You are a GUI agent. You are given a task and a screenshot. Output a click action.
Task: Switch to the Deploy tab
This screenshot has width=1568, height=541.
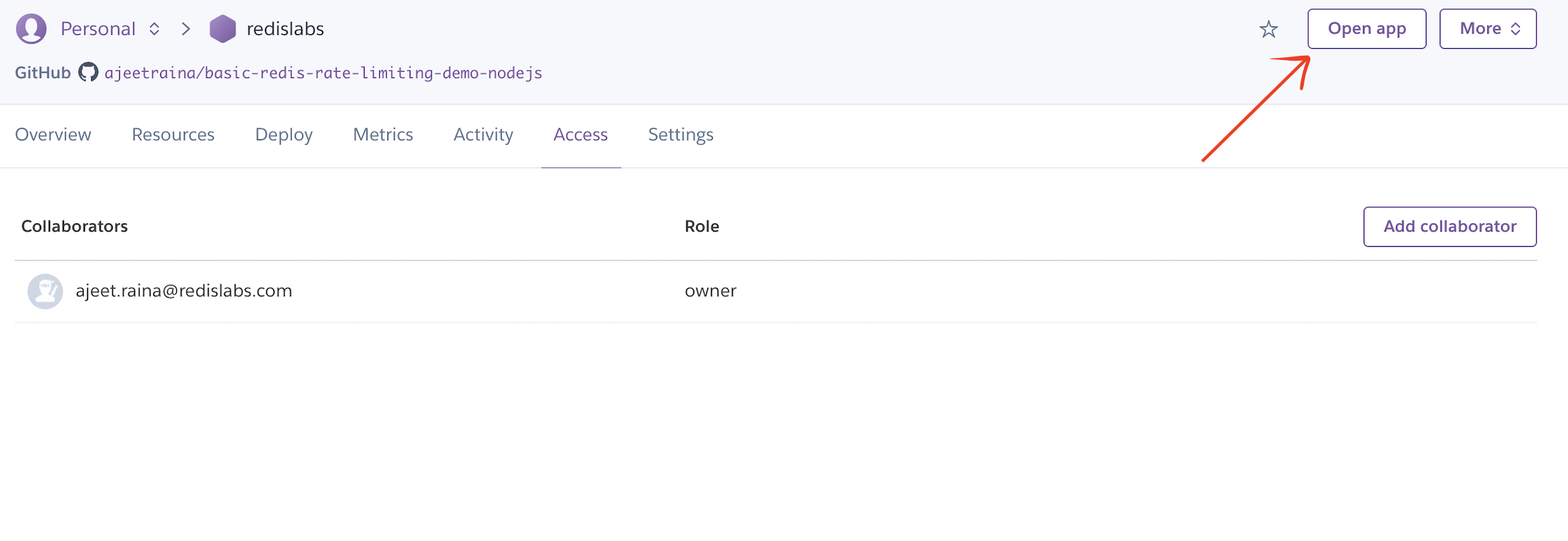pyautogui.click(x=284, y=135)
